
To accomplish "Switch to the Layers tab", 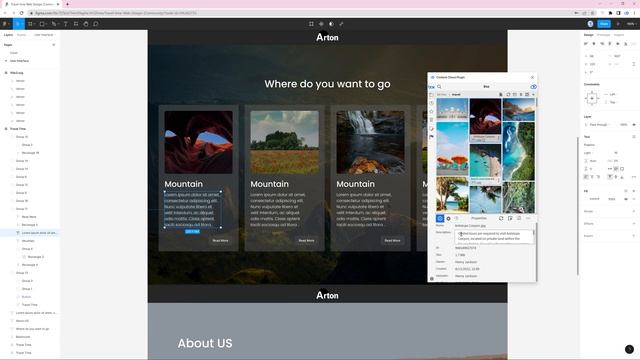I will 8,35.
